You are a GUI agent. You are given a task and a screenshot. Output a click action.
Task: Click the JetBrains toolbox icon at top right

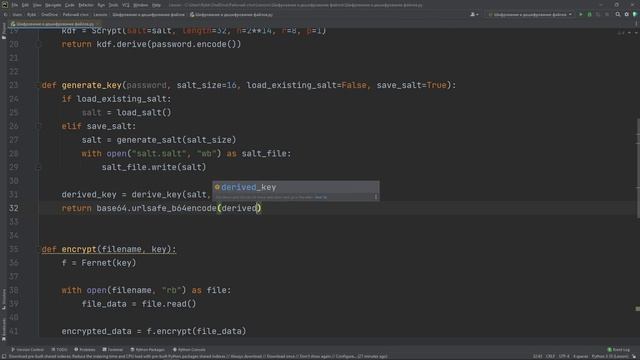[x=635, y=15]
